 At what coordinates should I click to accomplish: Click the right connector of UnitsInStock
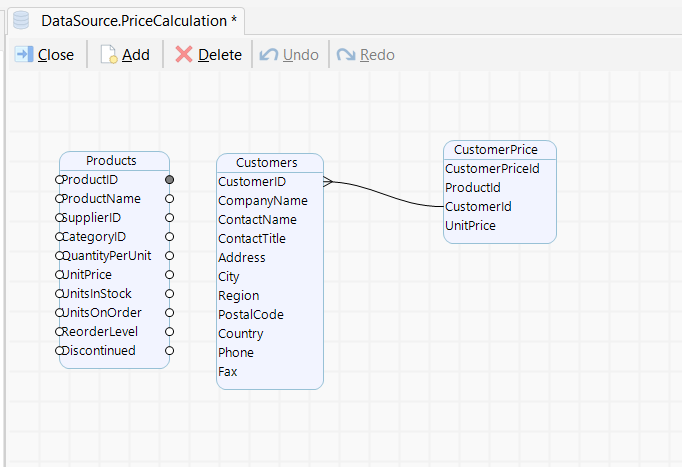pos(170,294)
